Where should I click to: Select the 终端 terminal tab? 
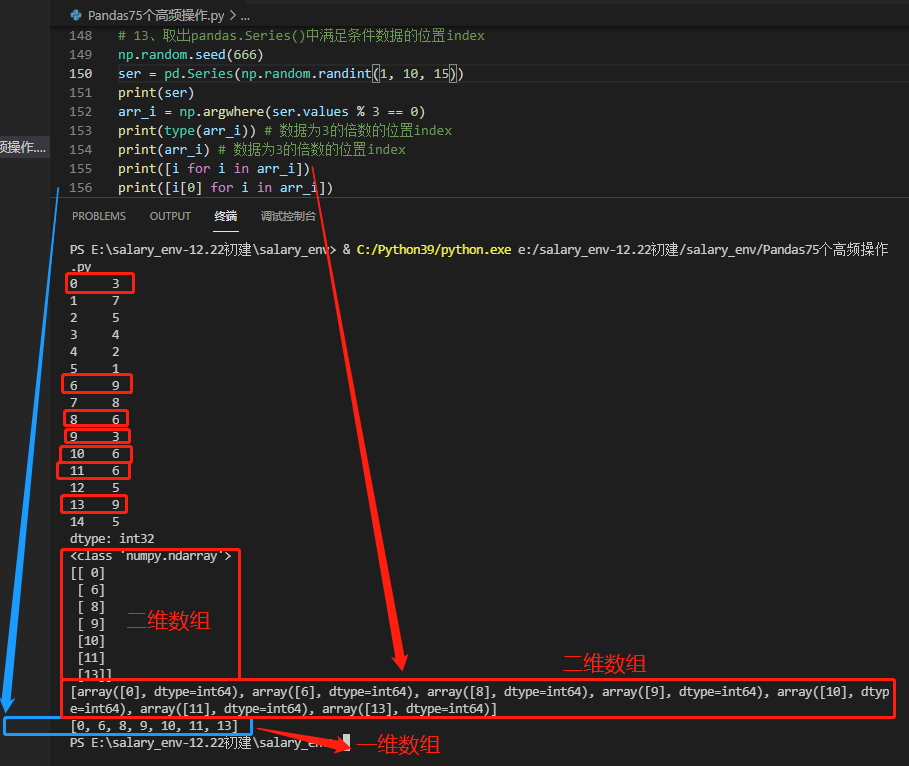(226, 216)
